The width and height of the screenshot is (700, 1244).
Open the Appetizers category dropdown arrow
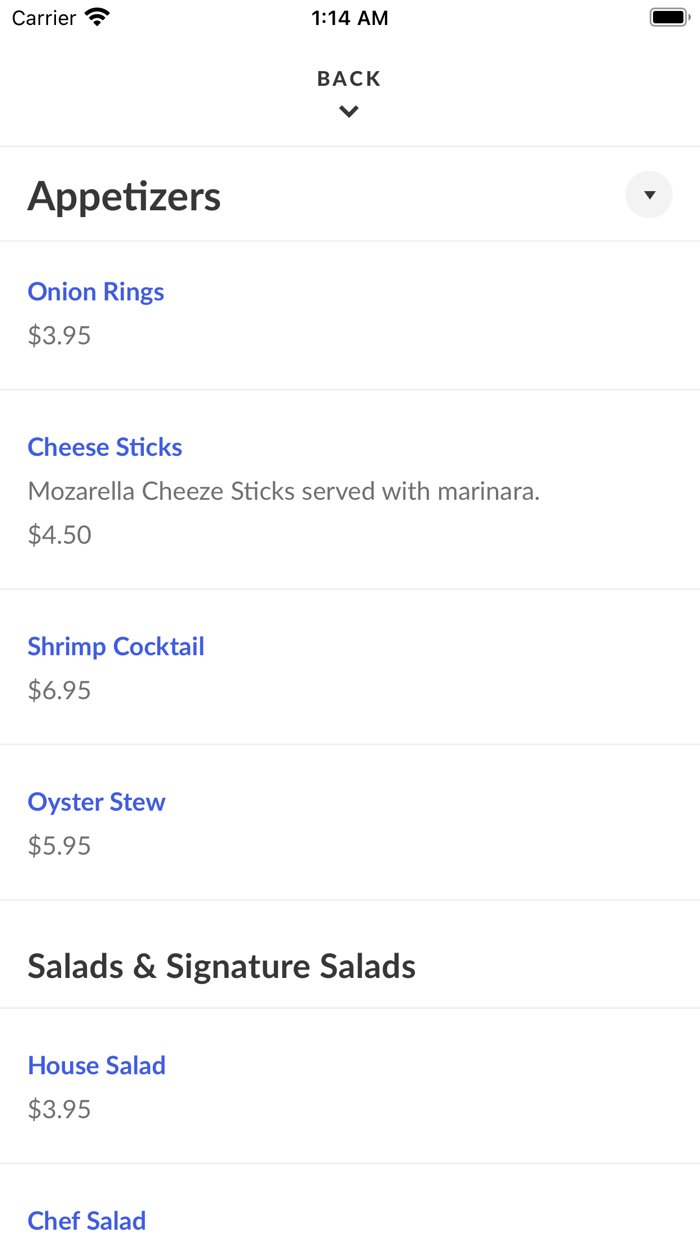649,195
